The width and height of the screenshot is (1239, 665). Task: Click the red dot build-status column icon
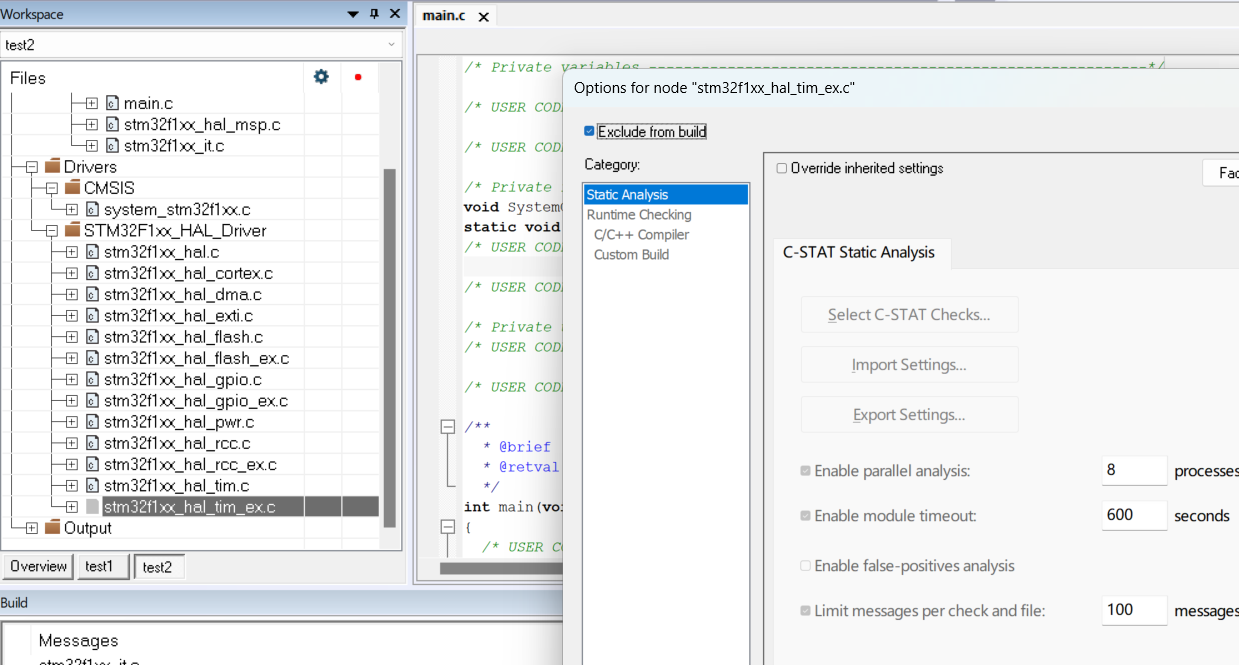coord(358,77)
